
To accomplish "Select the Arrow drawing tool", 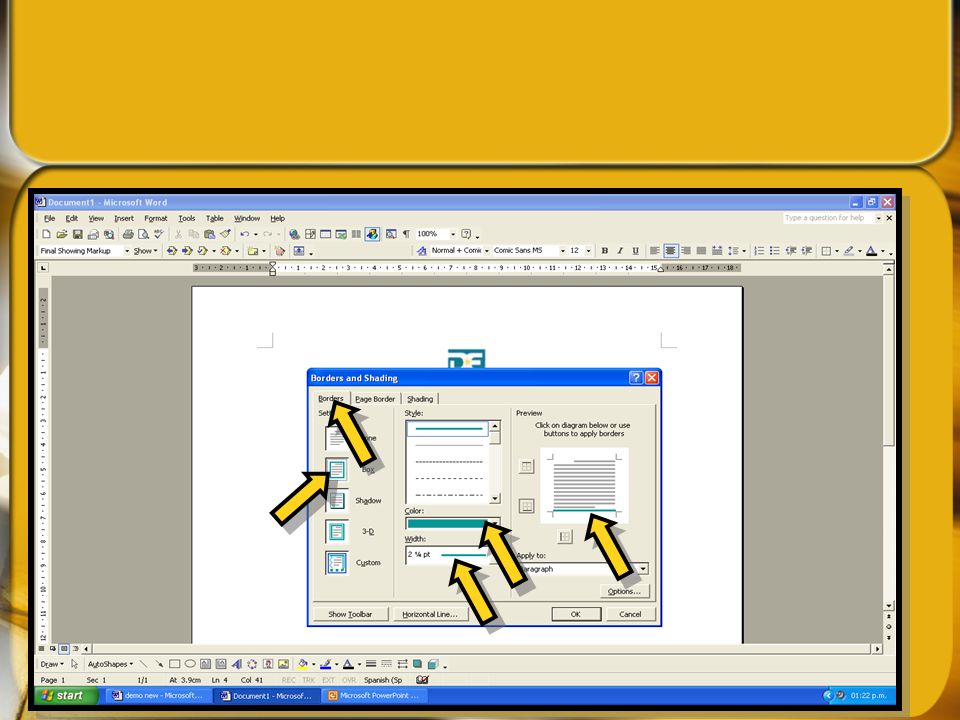I will 159,664.
